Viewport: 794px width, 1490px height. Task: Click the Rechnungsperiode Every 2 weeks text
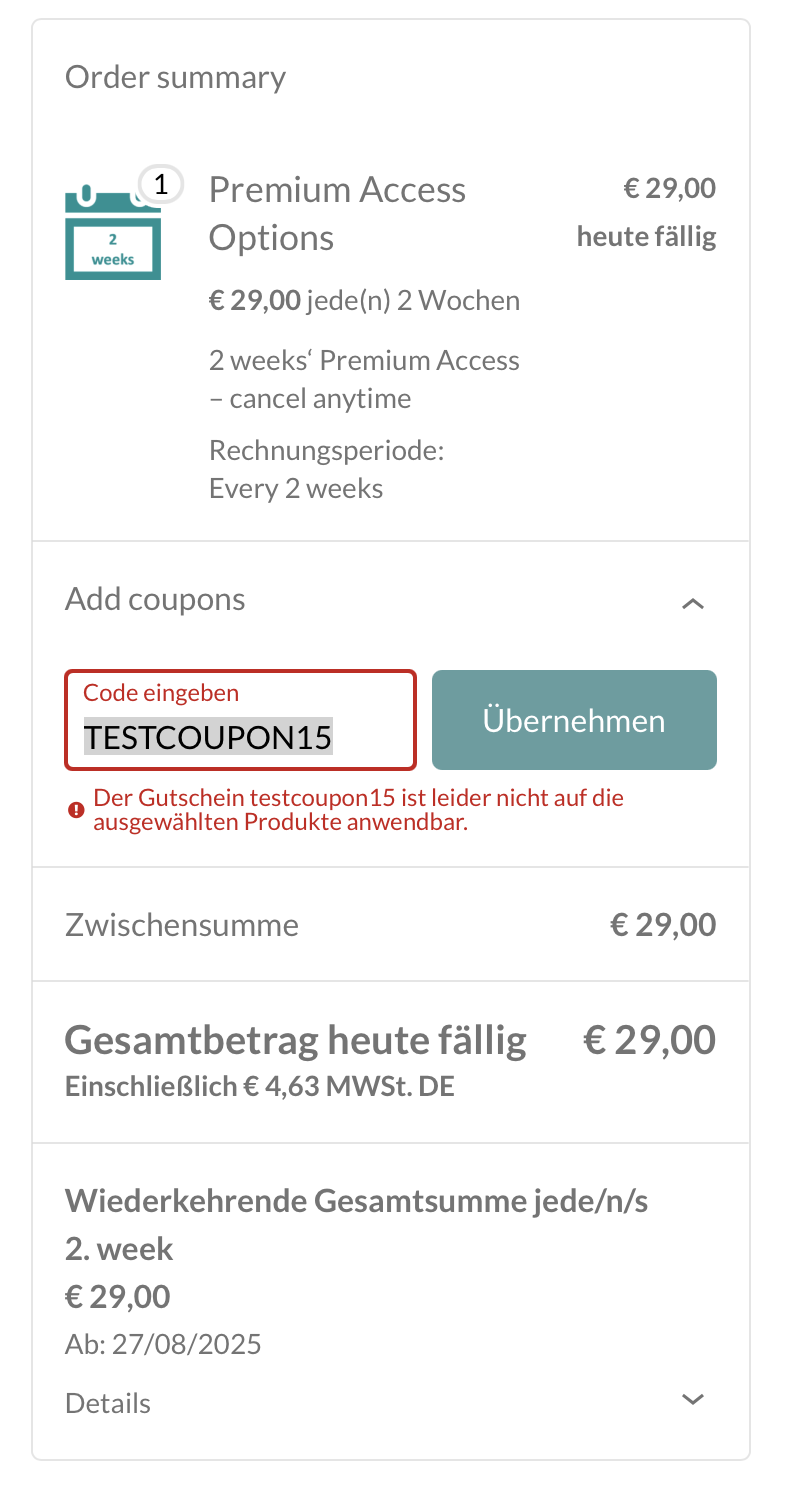tap(327, 469)
